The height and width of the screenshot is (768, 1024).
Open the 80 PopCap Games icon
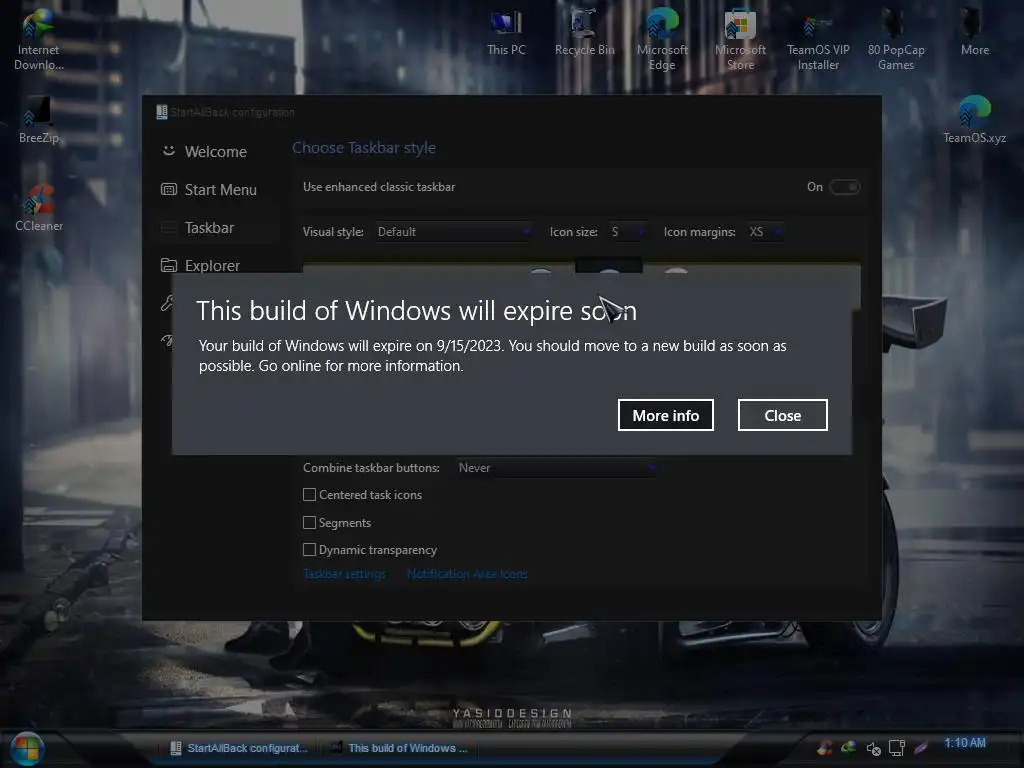click(x=896, y=39)
